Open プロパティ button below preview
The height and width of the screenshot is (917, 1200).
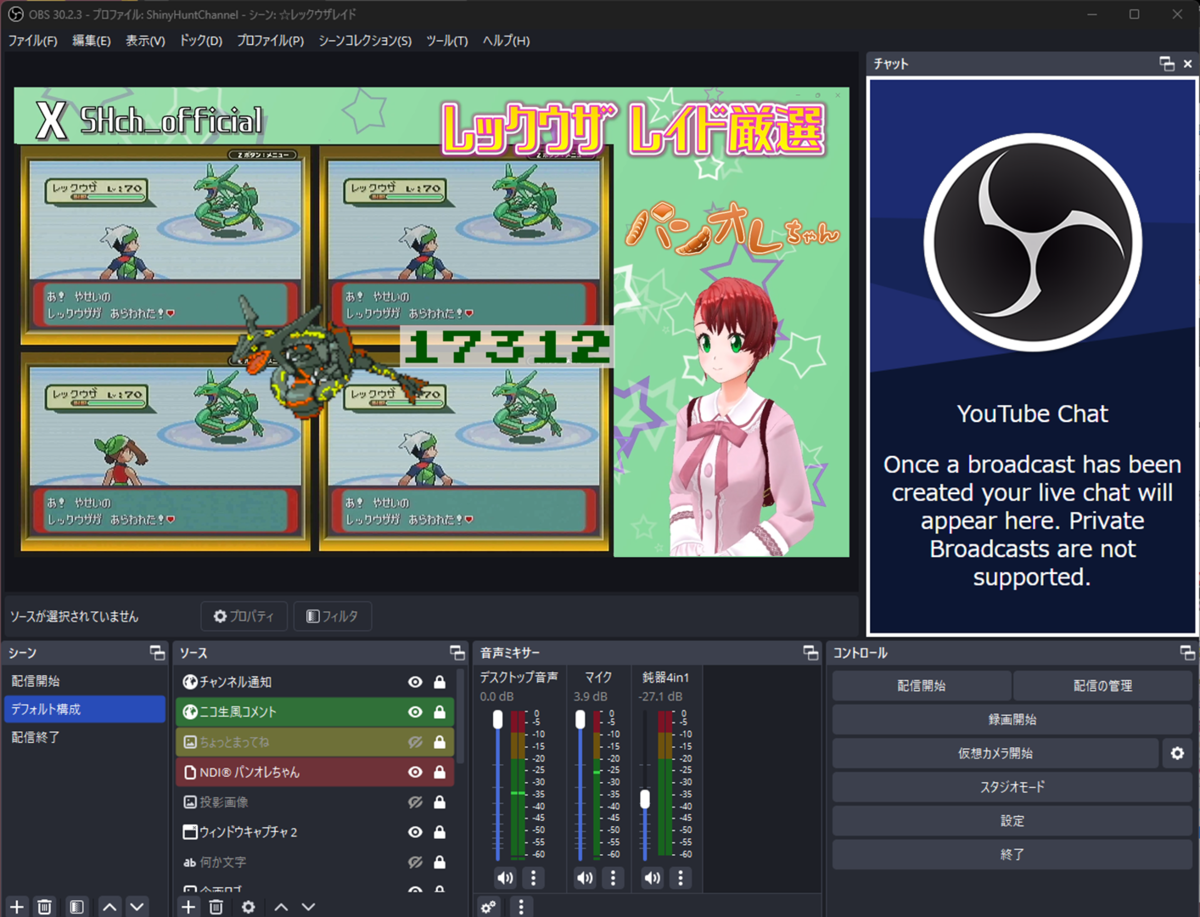tap(244, 617)
